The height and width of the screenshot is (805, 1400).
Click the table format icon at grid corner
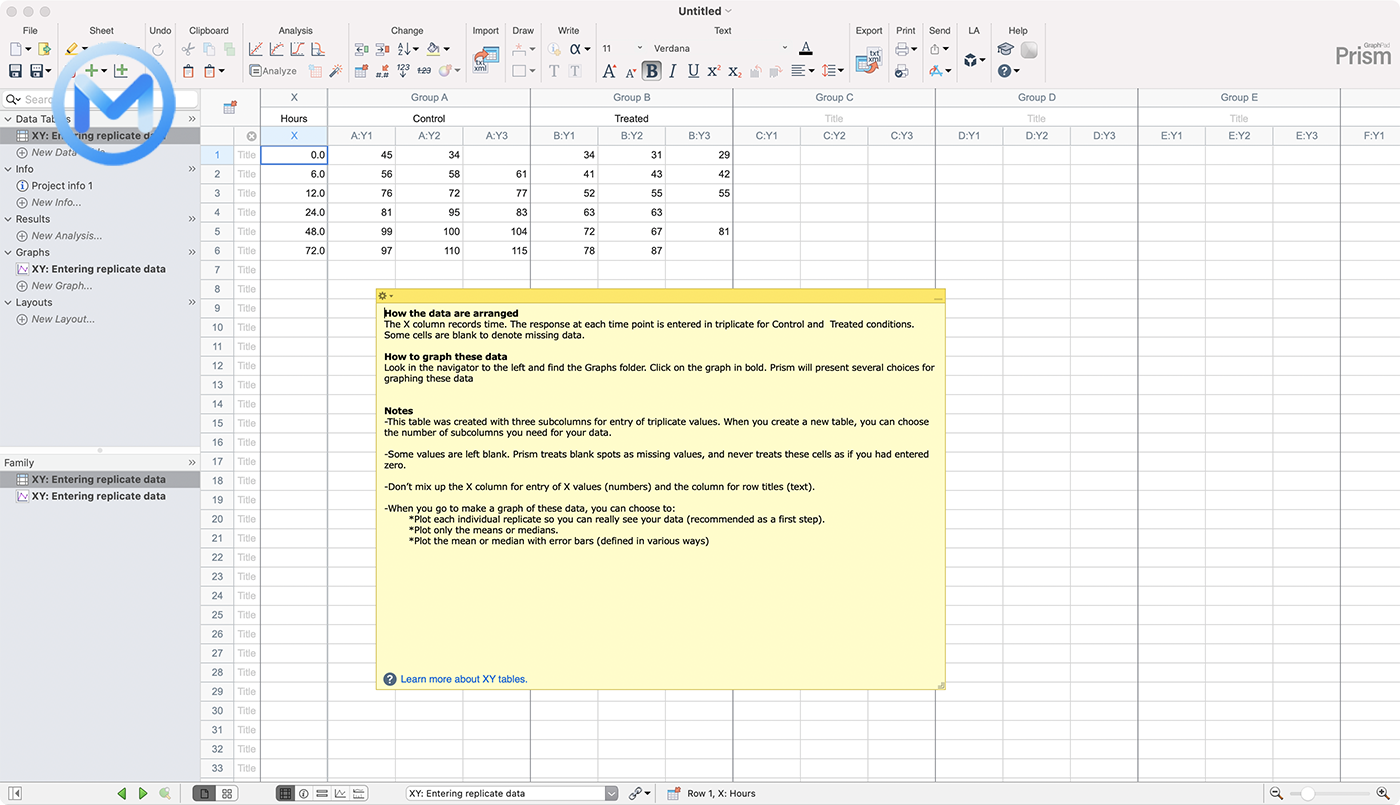[x=230, y=107]
